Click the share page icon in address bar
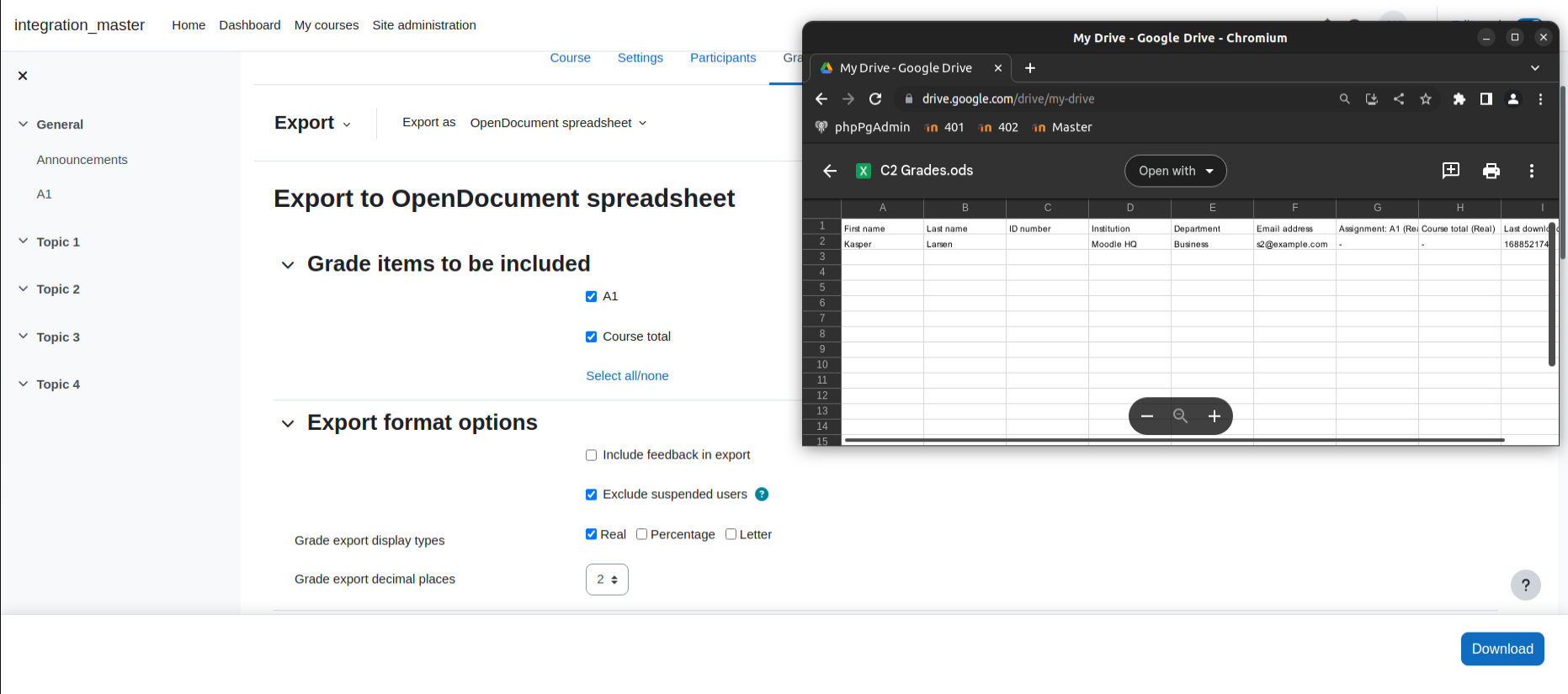This screenshot has height=694, width=1568. coord(1399,99)
